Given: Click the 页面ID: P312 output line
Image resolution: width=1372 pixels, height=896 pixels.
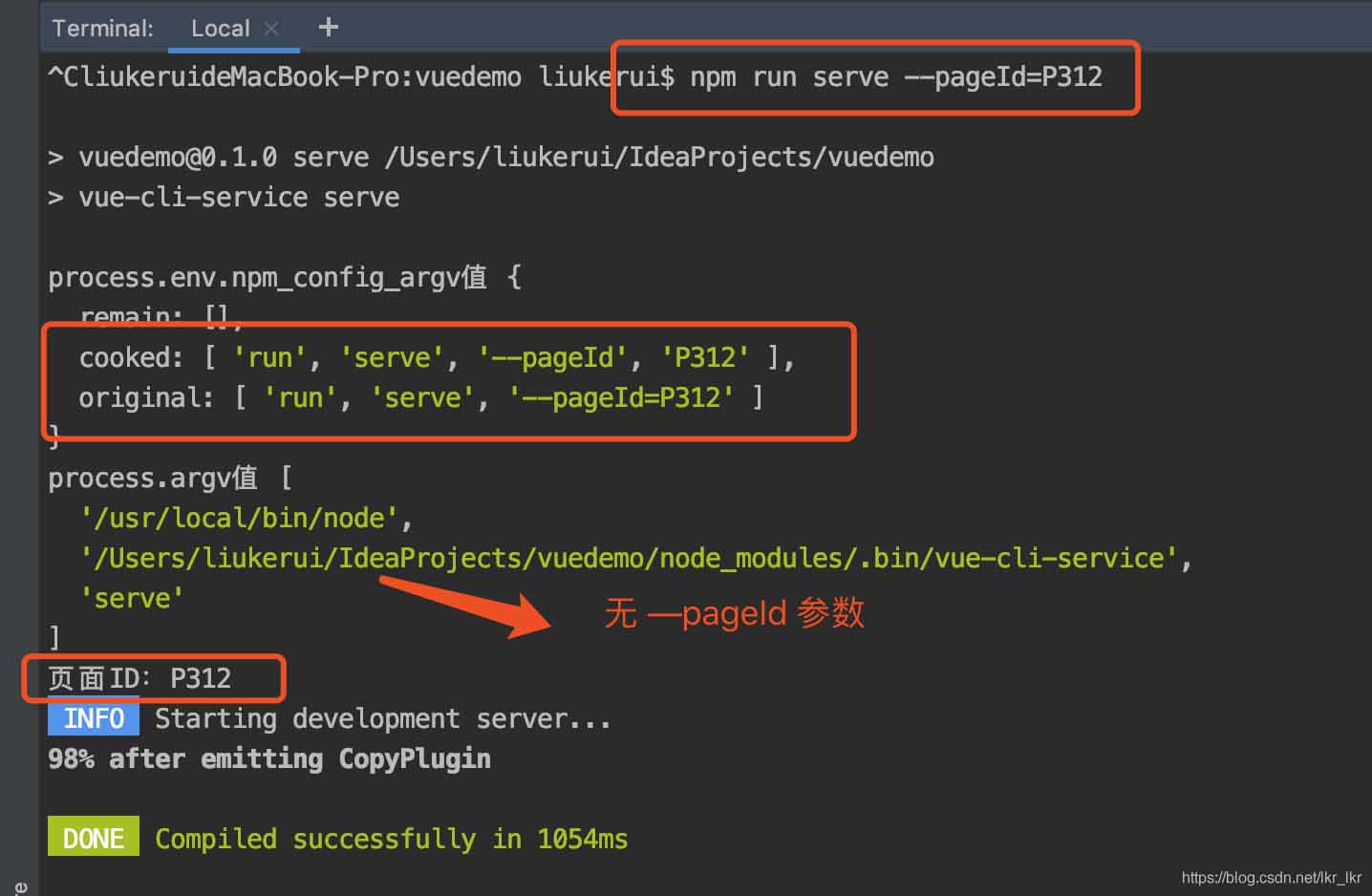Looking at the screenshot, I should click(x=139, y=678).
